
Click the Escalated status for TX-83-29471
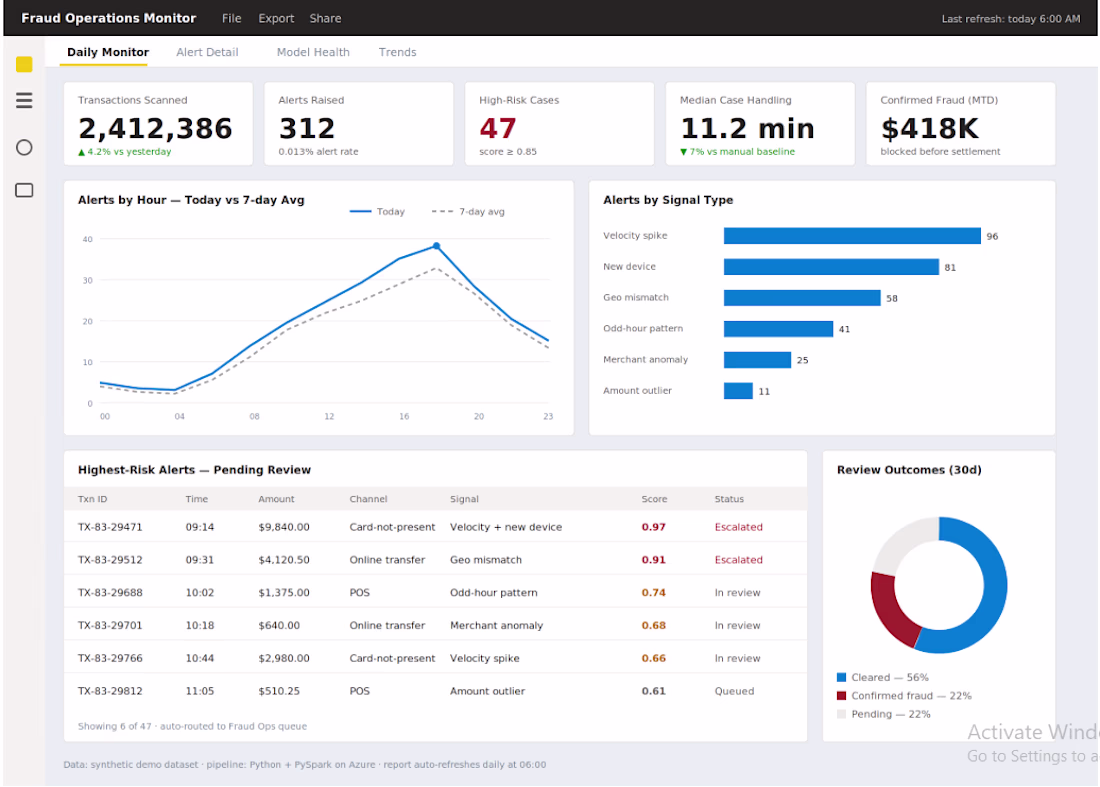point(738,527)
